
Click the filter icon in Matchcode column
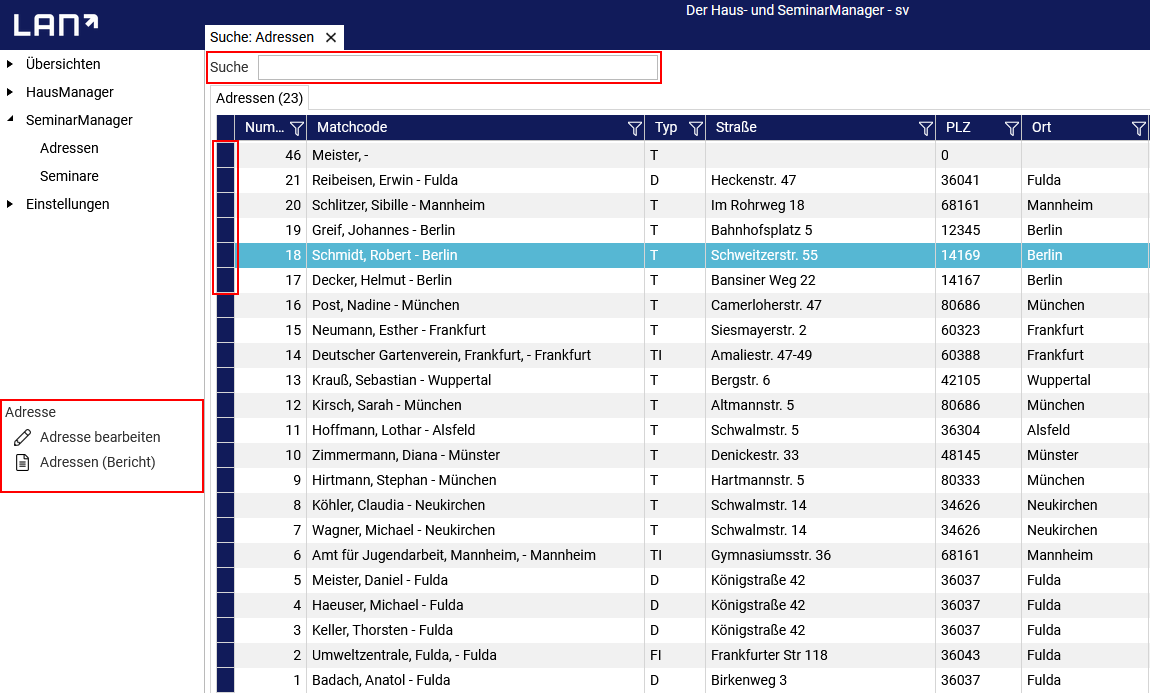point(634,128)
